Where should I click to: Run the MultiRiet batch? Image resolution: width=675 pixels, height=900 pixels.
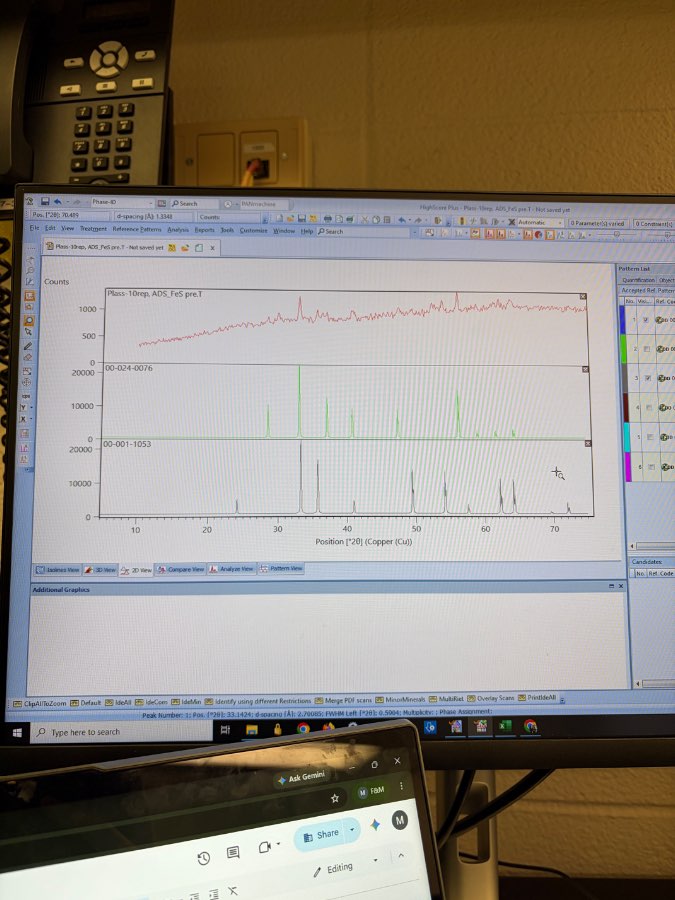coord(446,699)
